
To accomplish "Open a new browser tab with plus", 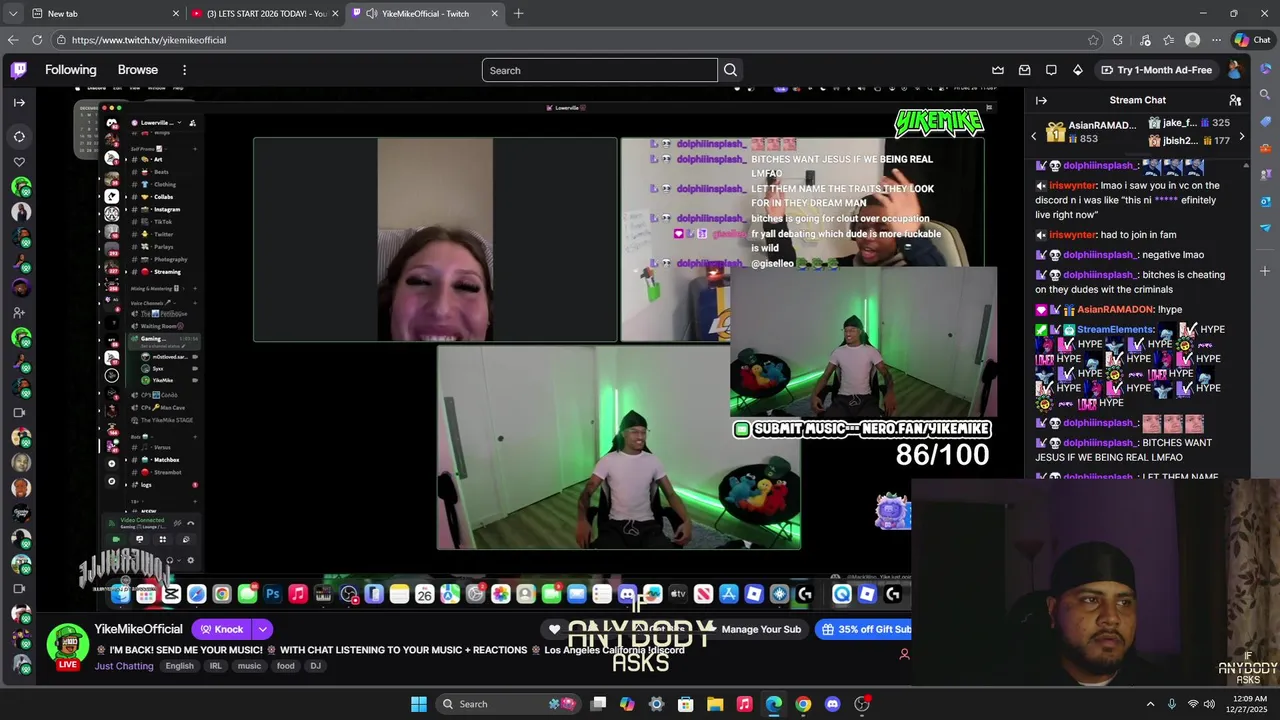I will [x=518, y=13].
